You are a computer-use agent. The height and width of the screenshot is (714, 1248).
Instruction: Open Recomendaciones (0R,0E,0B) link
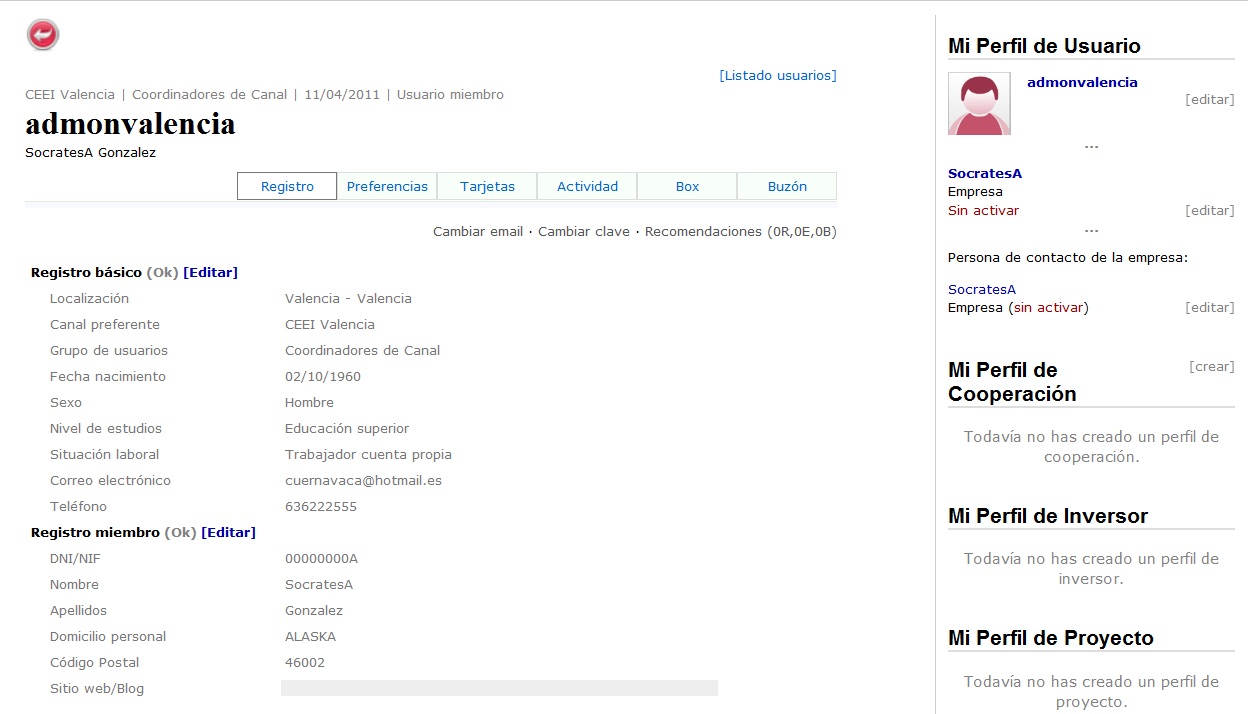(740, 231)
